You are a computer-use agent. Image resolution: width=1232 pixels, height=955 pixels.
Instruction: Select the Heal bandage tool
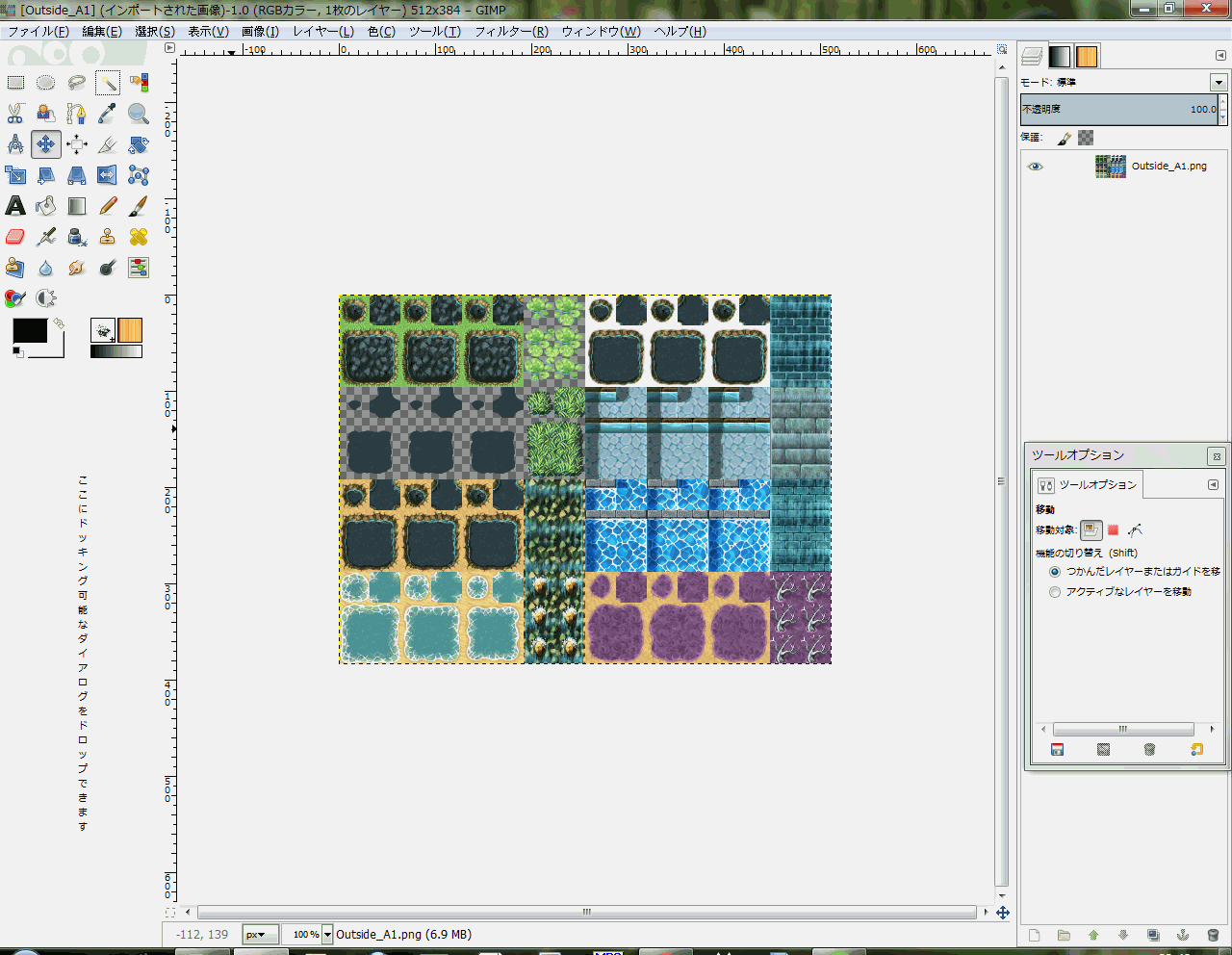(139, 237)
